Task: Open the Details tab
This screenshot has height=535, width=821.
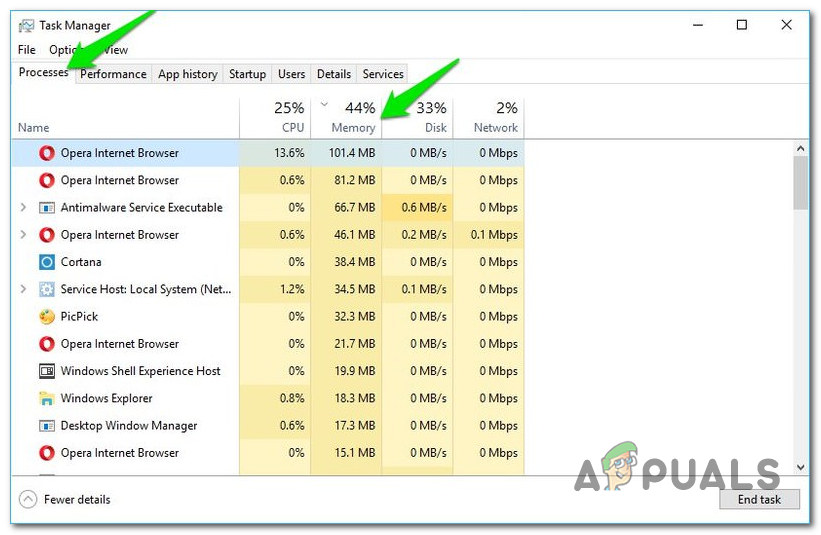Action: pos(334,74)
